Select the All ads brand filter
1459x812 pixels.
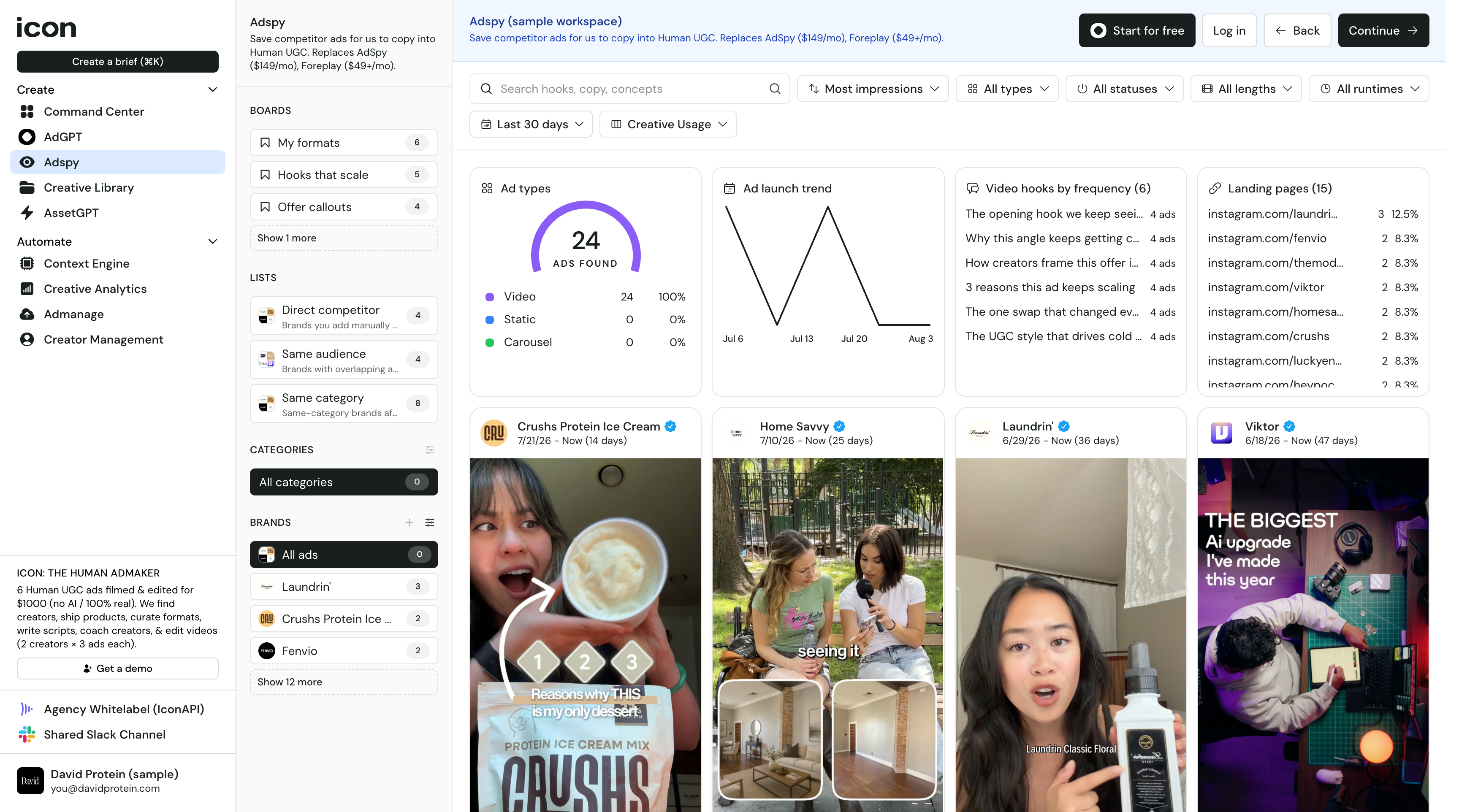coord(344,555)
